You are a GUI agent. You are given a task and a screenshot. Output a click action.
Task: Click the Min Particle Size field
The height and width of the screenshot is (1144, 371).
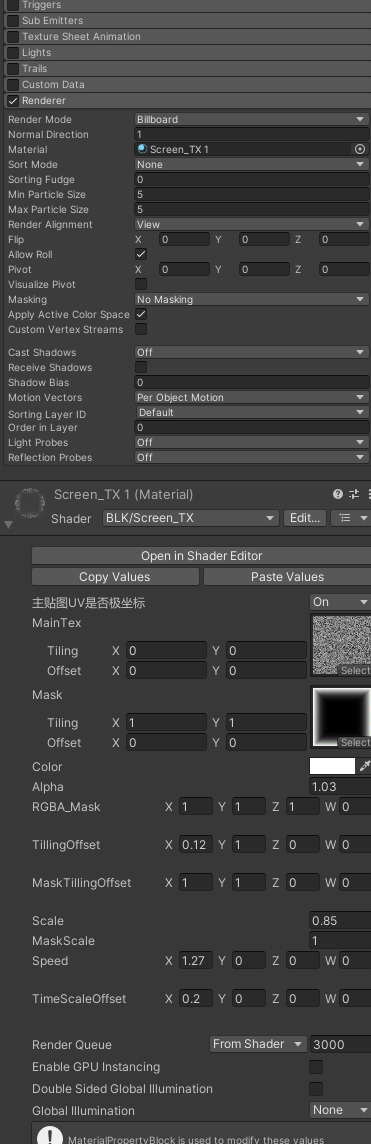[251, 194]
